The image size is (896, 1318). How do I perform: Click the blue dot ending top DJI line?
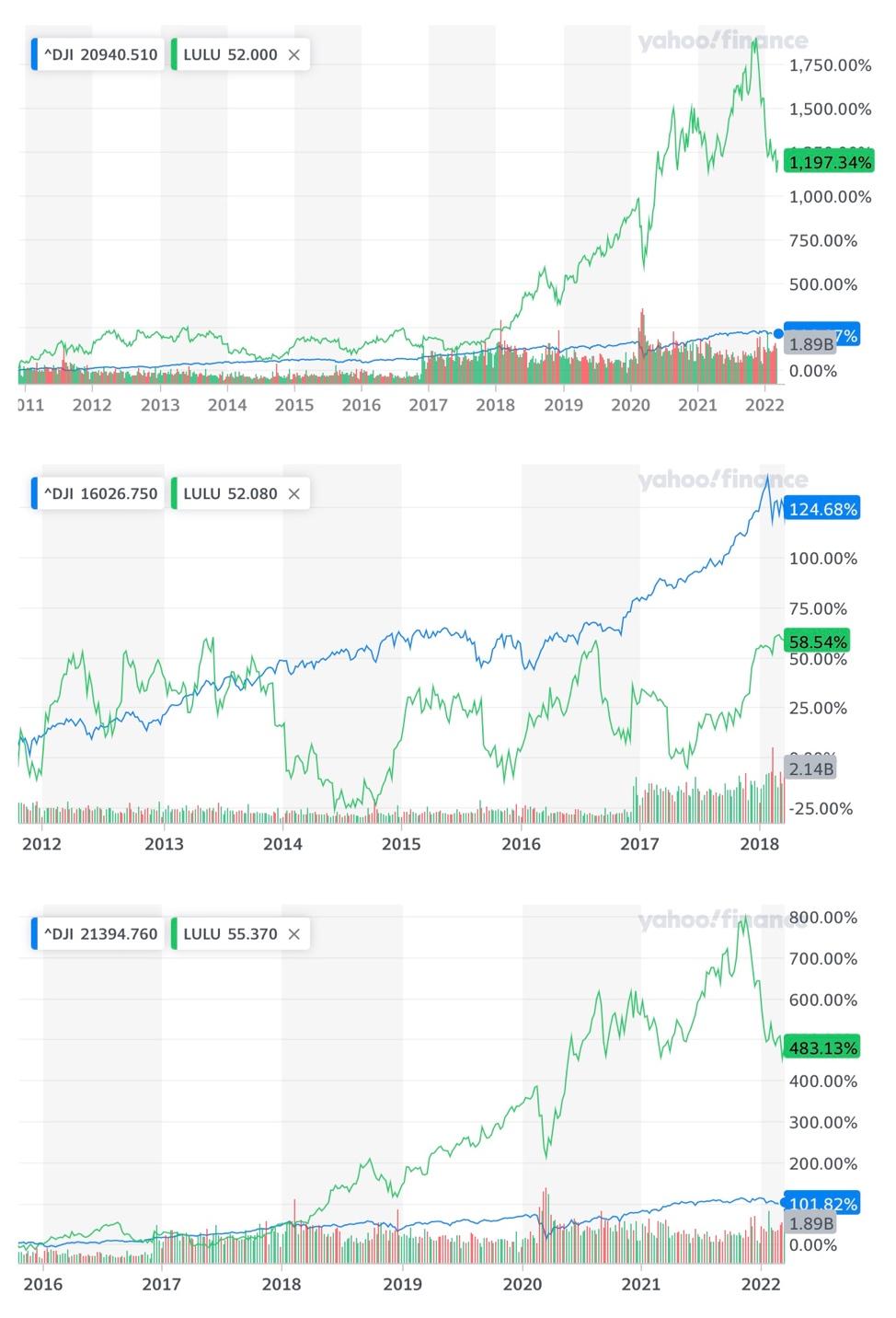[779, 334]
